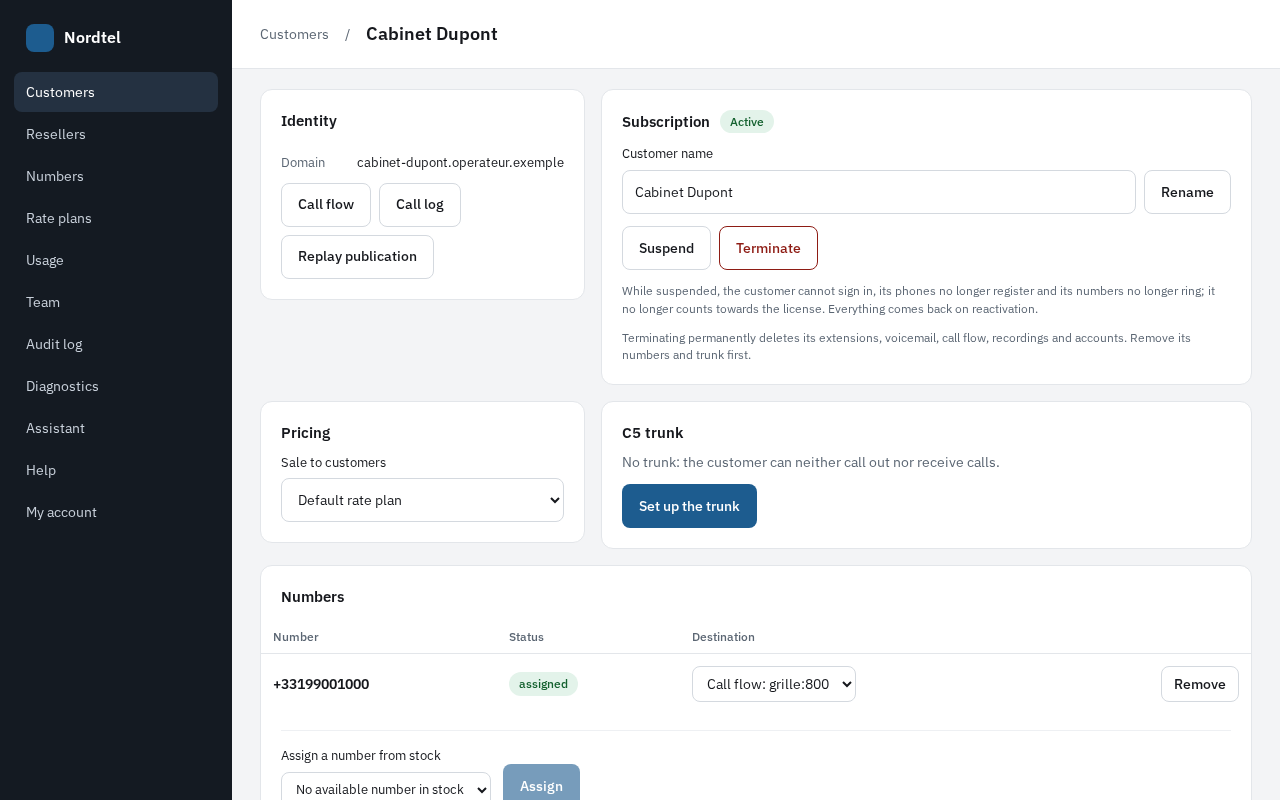Click Replay publication button
The image size is (1280, 800).
click(x=357, y=257)
